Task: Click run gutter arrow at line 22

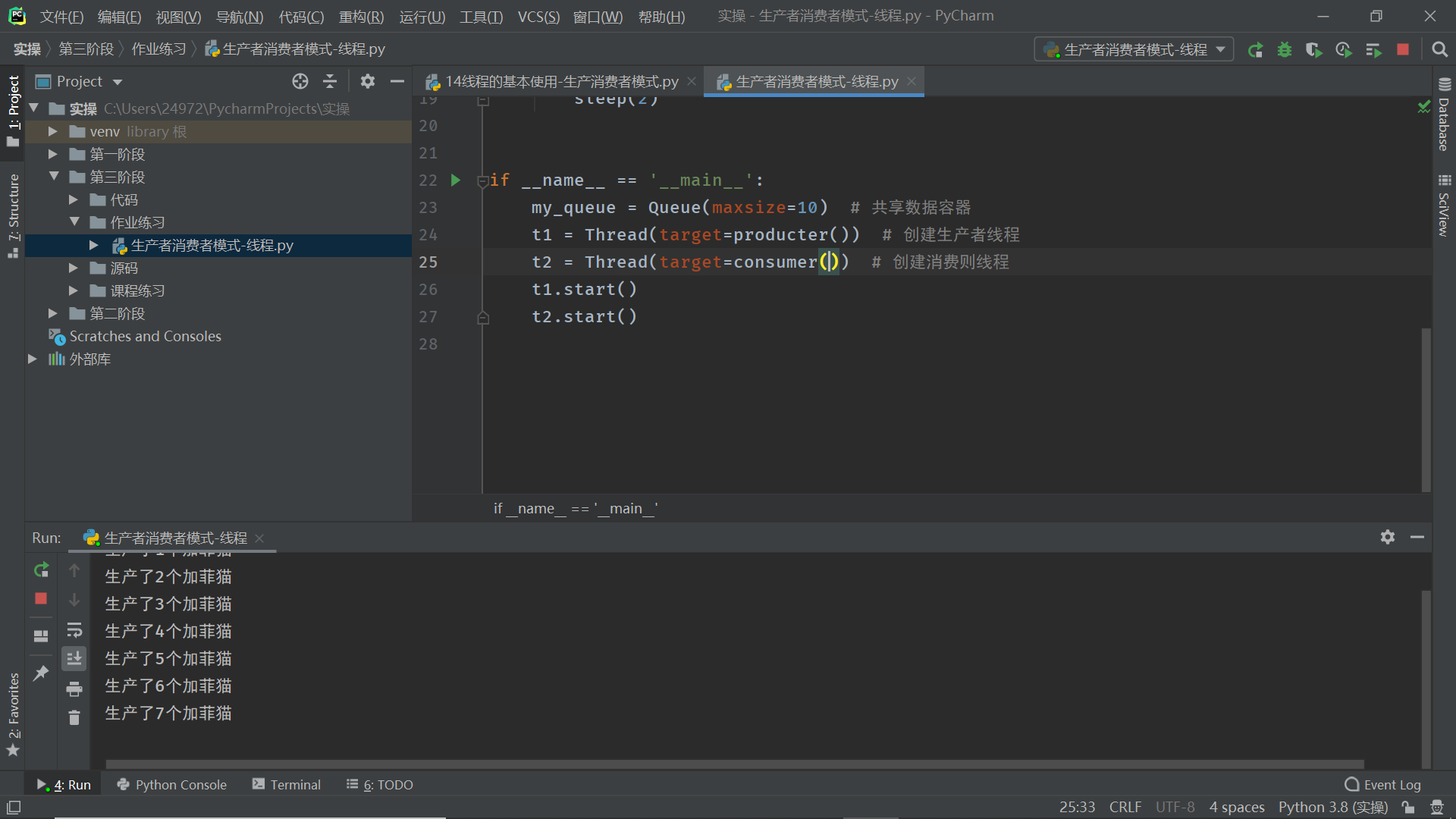Action: pos(456,180)
